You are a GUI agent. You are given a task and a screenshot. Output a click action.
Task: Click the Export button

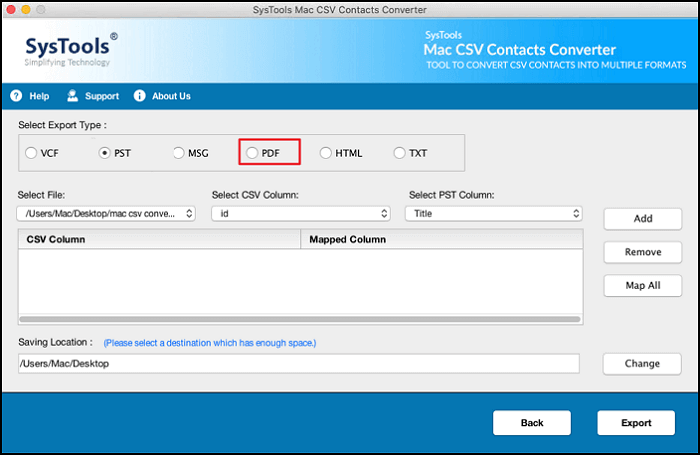point(636,423)
